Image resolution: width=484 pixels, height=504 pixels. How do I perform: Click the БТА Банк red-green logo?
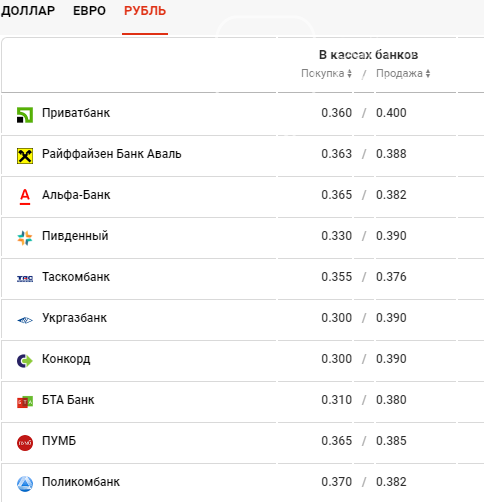click(25, 402)
